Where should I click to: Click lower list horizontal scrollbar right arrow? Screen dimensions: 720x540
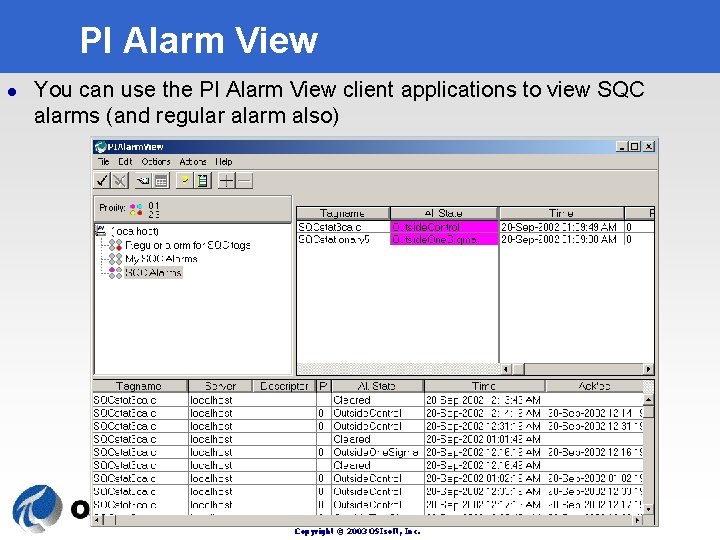[637, 520]
